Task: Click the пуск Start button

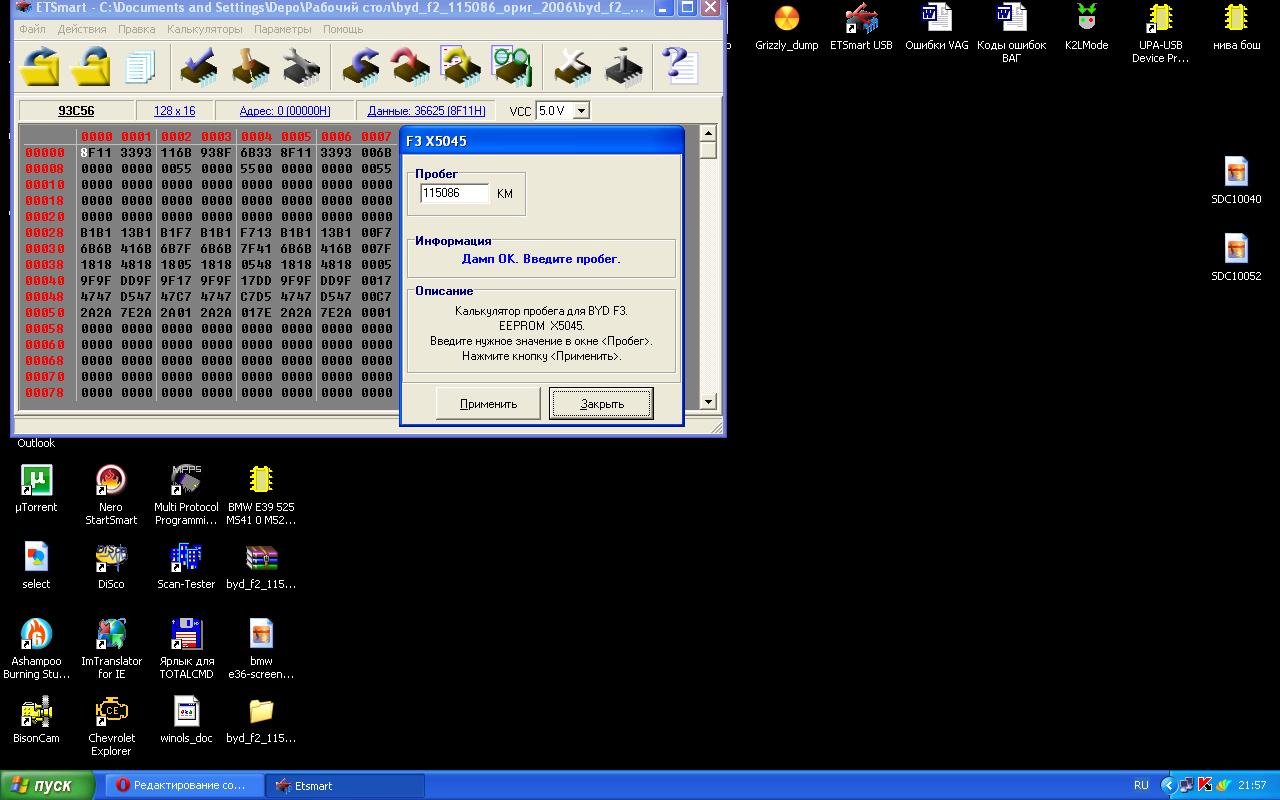Action: pyautogui.click(x=49, y=785)
